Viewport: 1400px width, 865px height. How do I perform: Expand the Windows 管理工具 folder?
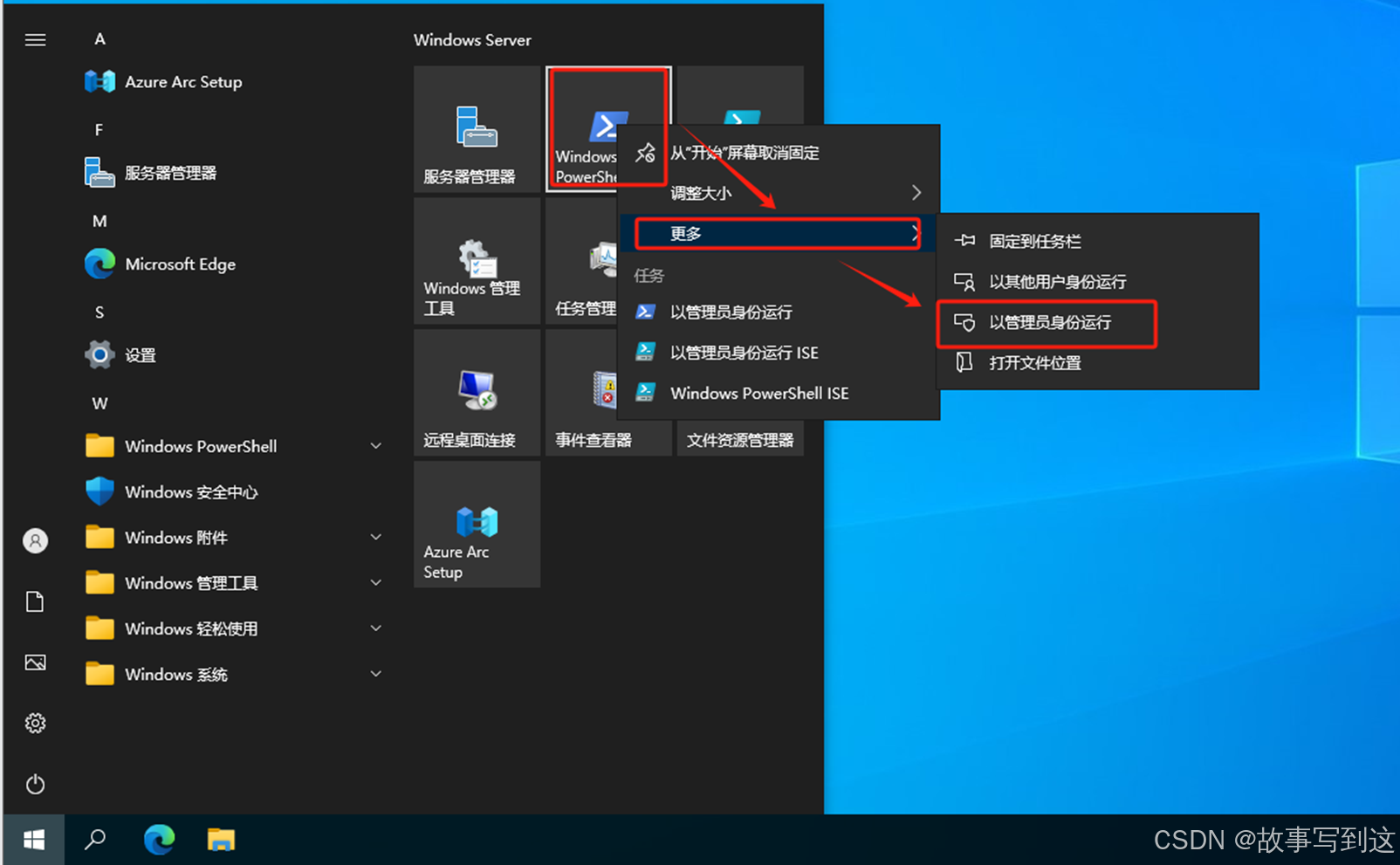pyautogui.click(x=233, y=583)
